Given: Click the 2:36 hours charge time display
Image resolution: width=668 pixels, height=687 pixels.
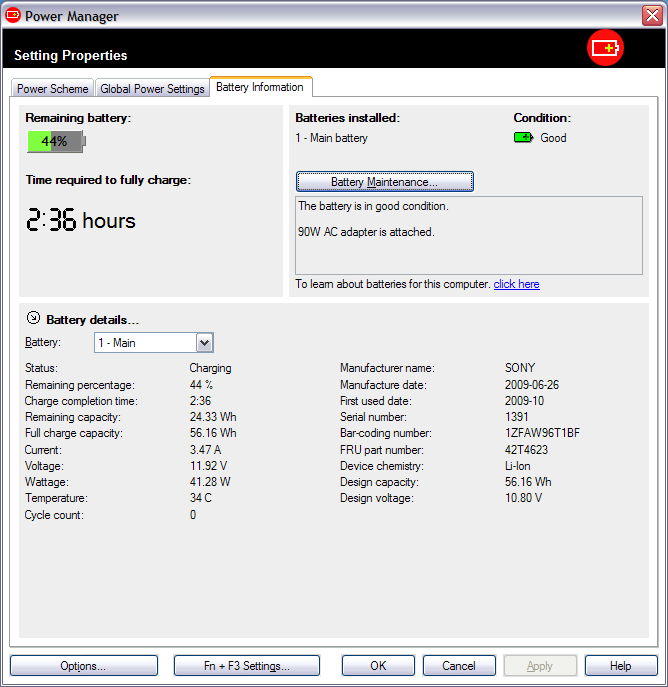Looking at the screenshot, I should (80, 221).
